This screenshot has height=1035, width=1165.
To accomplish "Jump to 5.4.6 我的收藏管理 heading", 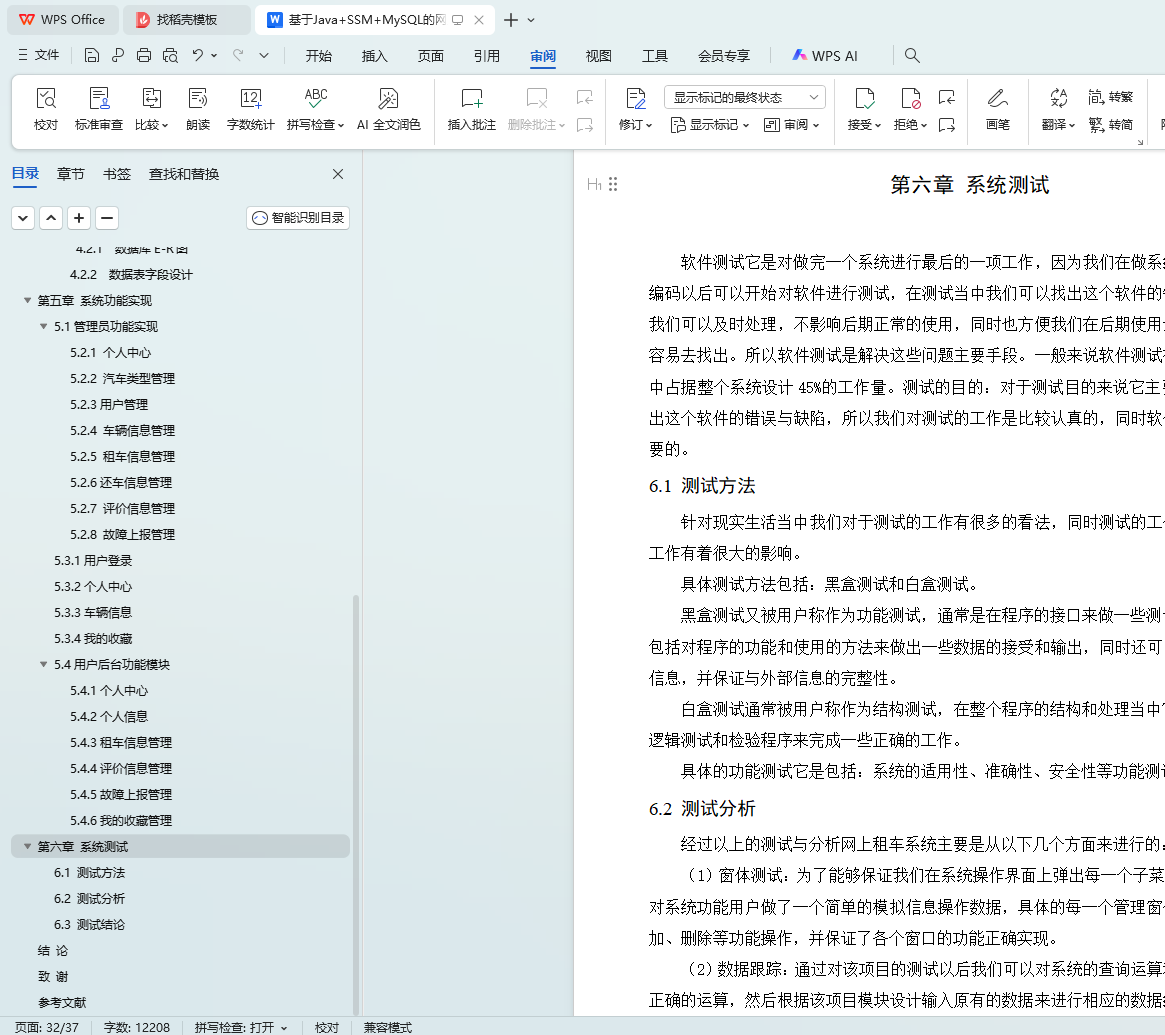I will [121, 820].
